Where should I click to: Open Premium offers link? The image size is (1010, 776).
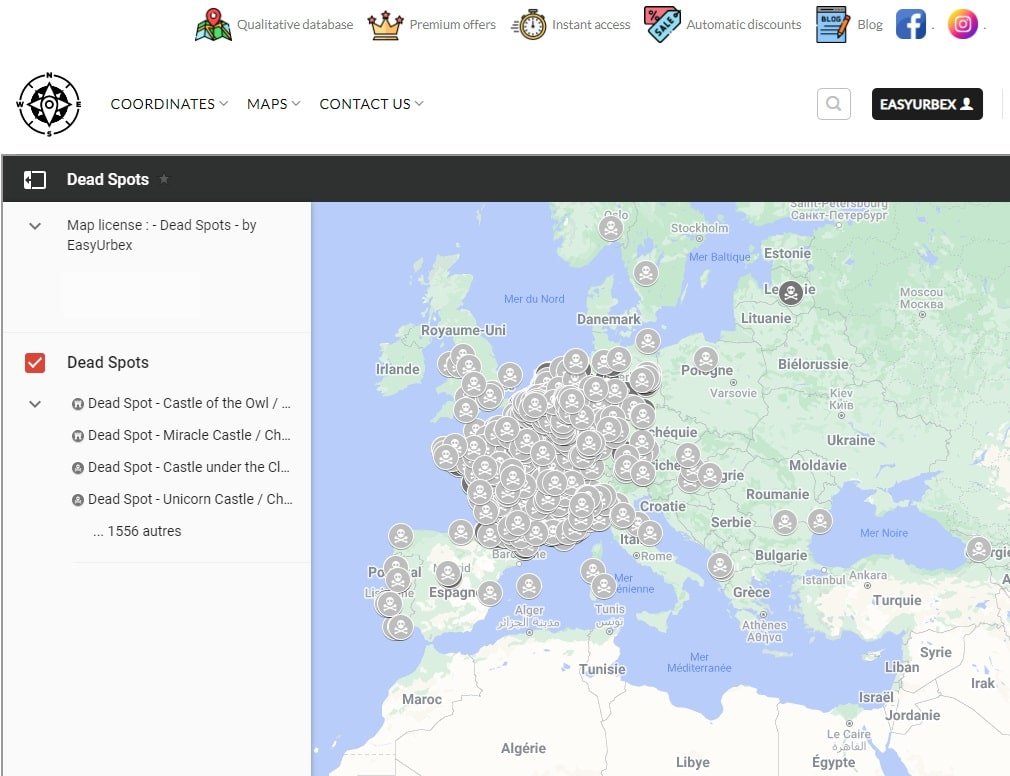(452, 24)
